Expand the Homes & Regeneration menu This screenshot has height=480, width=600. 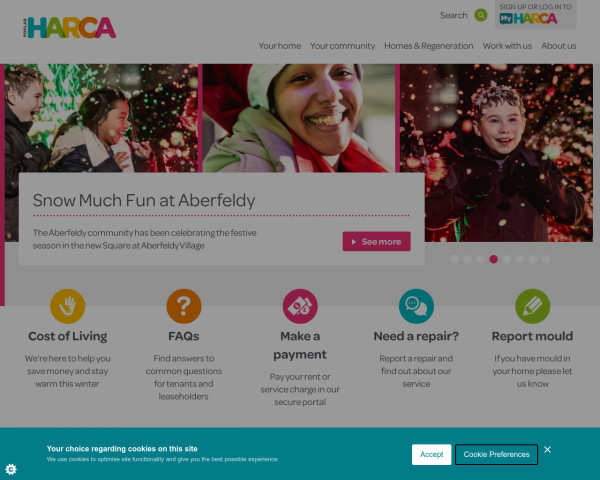pos(429,46)
